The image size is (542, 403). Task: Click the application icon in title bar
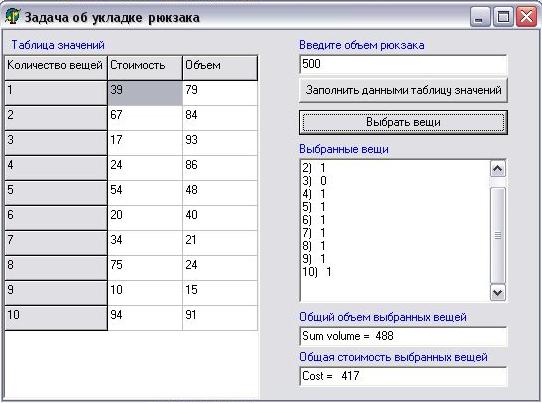point(12,16)
